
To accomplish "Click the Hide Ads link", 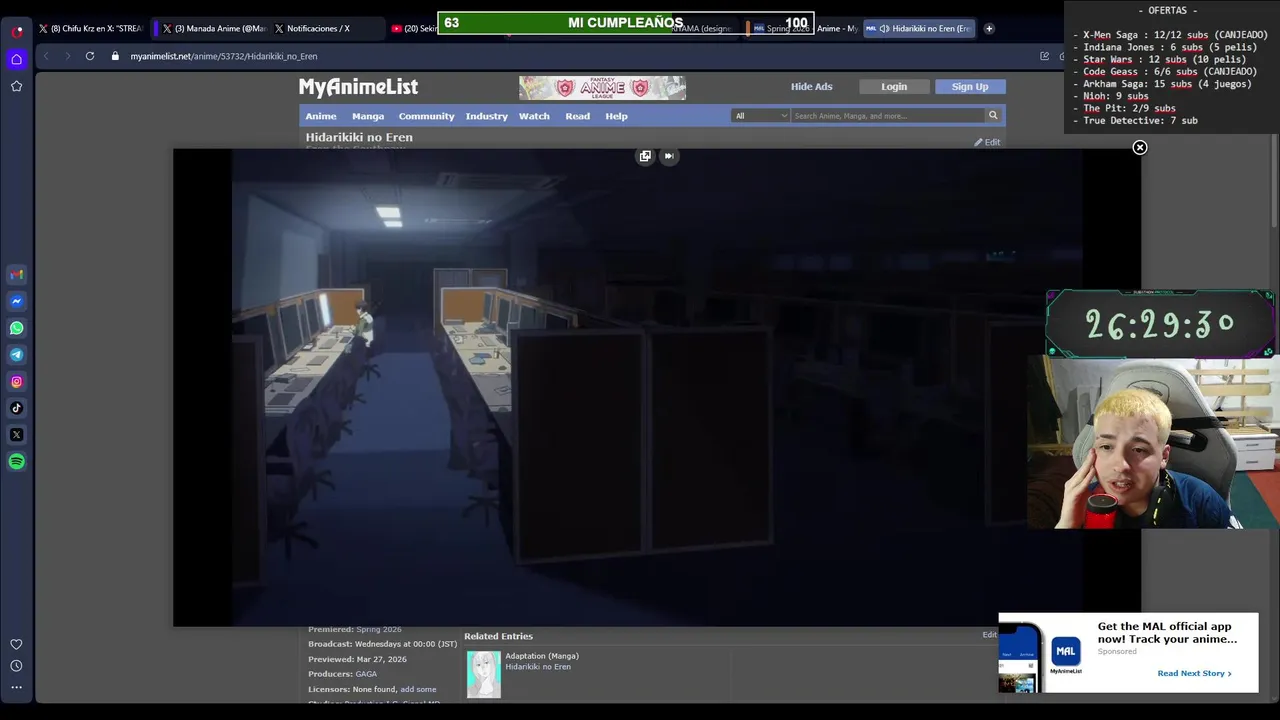I will point(811,87).
